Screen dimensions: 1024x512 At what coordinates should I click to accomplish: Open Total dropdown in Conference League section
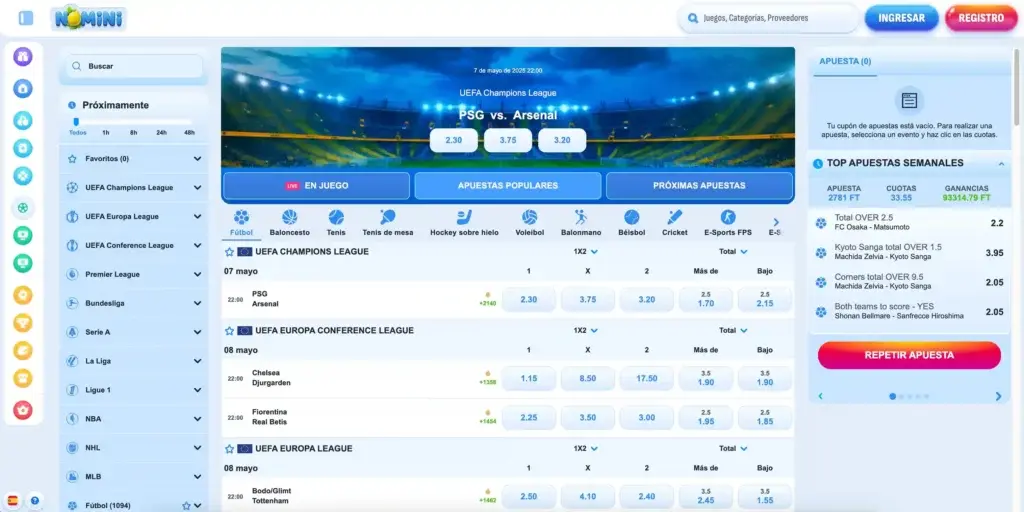tap(733, 330)
